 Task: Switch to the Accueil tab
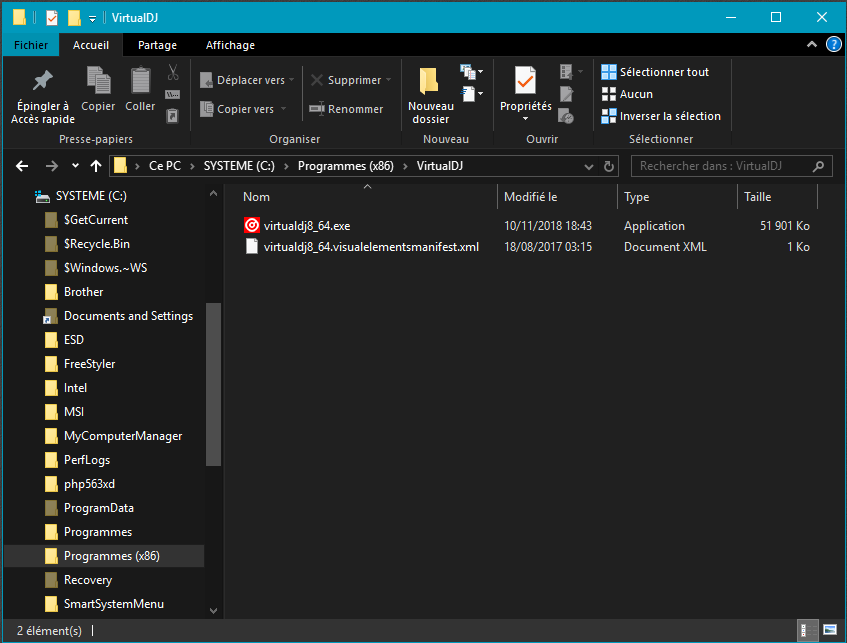91,45
